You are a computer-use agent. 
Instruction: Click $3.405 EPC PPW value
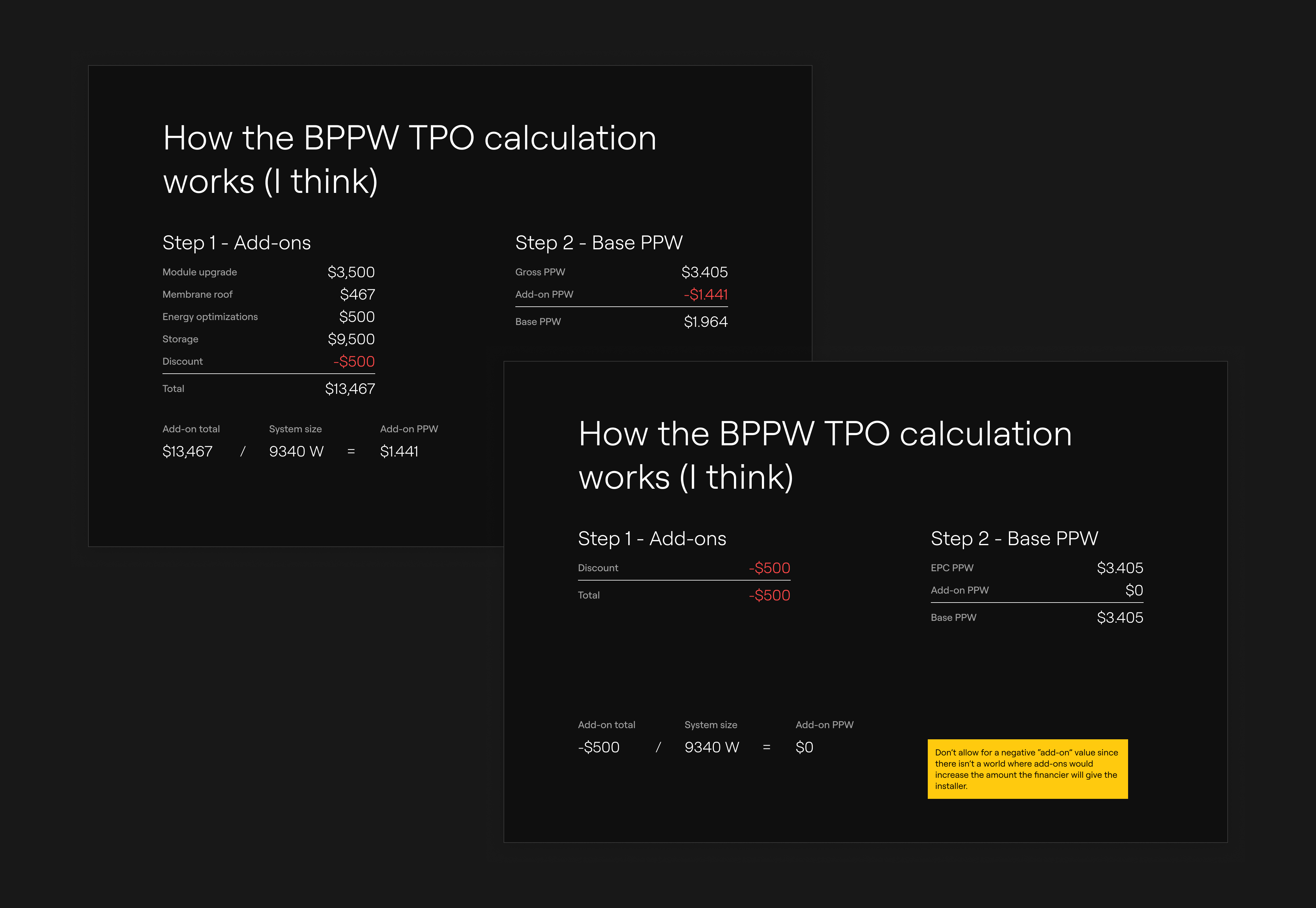[x=1120, y=568]
